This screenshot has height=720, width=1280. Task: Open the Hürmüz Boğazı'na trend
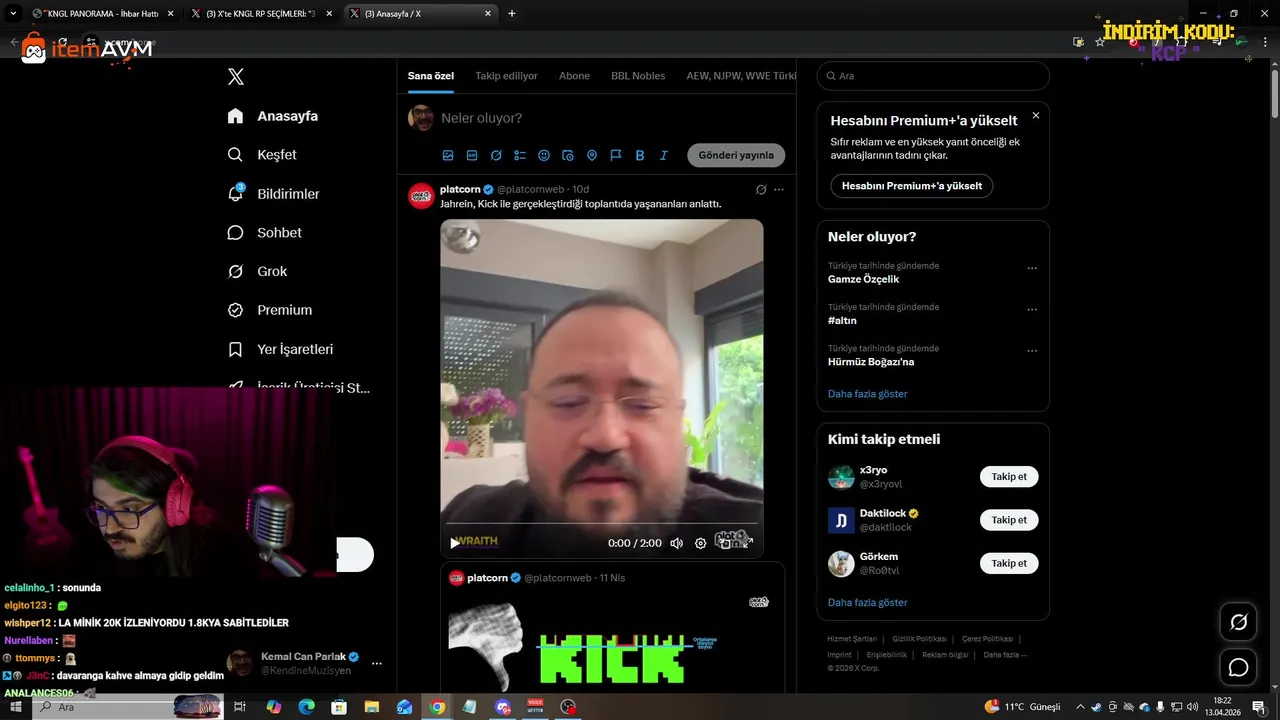(871, 362)
